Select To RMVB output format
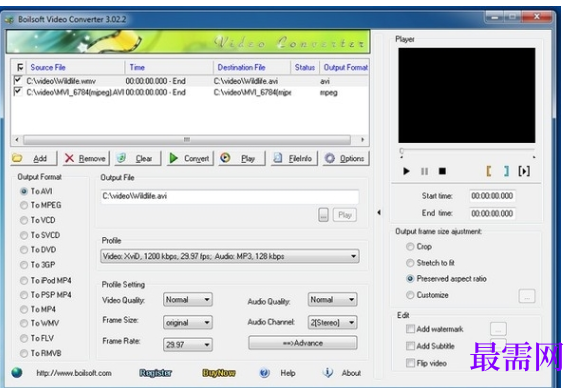 (x=24, y=353)
